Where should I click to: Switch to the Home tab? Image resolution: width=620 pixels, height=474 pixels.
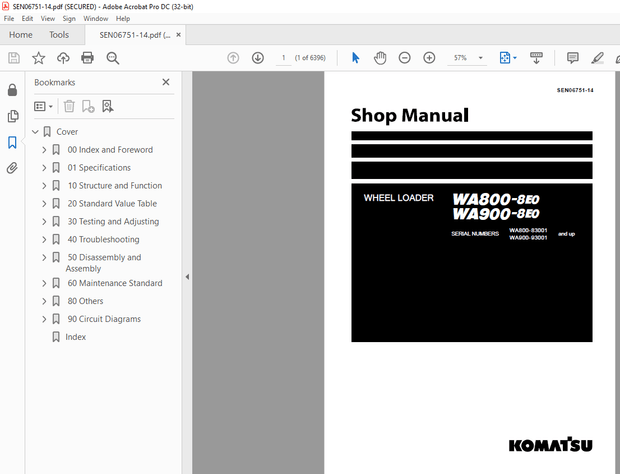pyautogui.click(x=21, y=35)
